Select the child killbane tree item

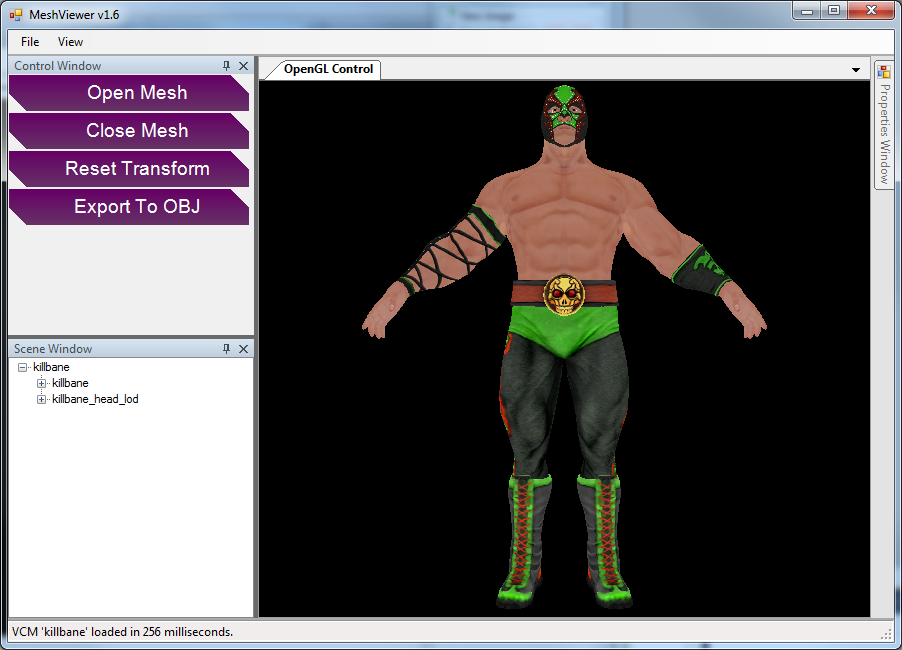click(x=70, y=383)
